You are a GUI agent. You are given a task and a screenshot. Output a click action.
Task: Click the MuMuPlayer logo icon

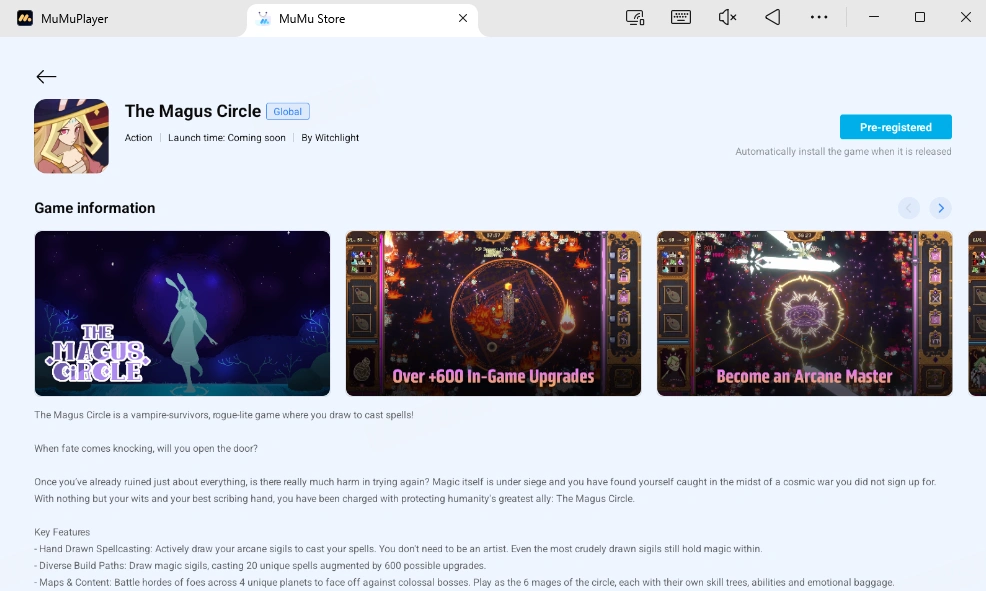pos(25,18)
